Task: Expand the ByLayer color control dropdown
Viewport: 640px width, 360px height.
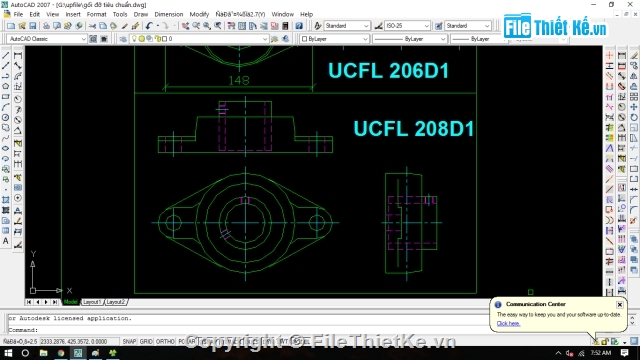Action: [334, 39]
